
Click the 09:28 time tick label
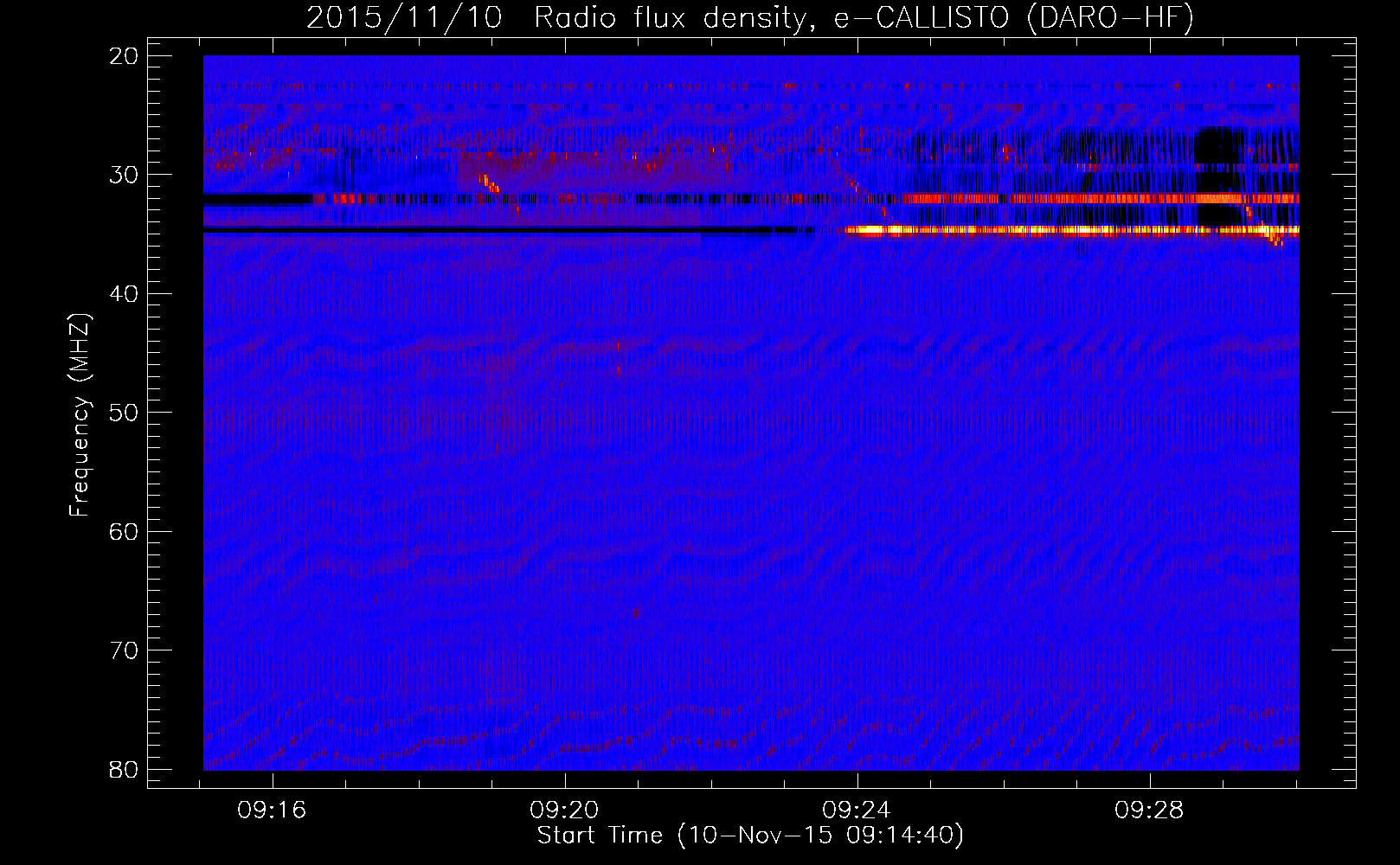pyautogui.click(x=1149, y=811)
